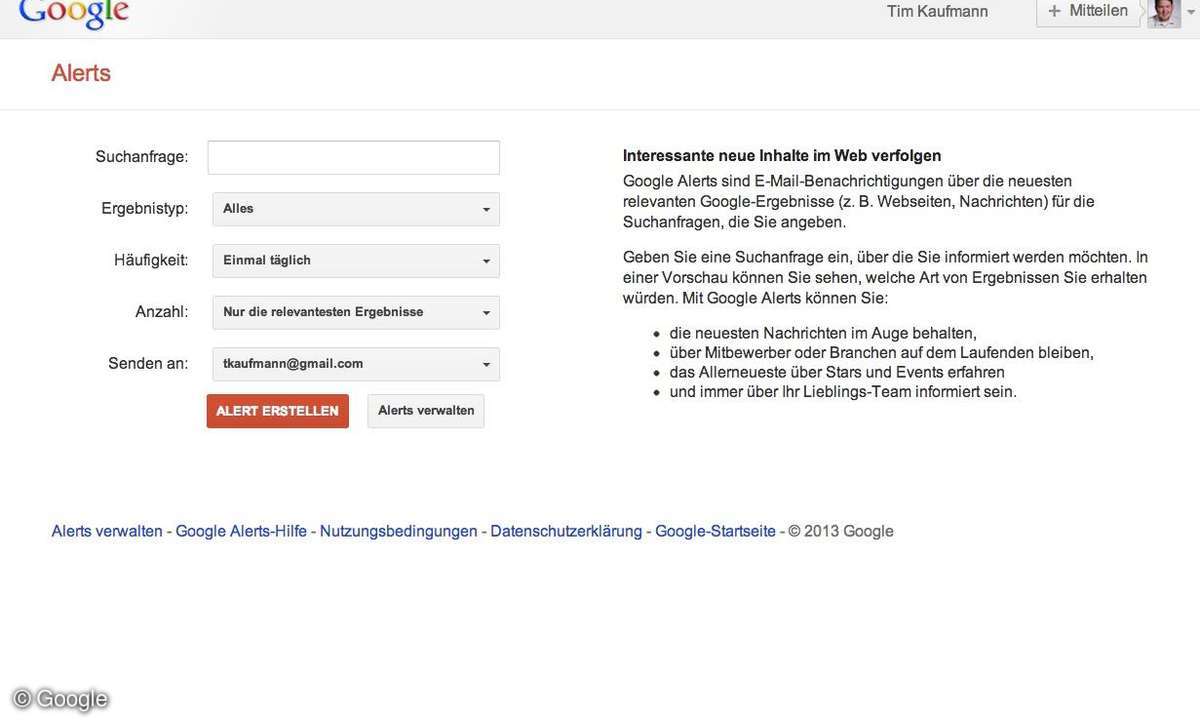Click bullet text die neuesten Nachrichten im Auge behalten

[x=823, y=333]
